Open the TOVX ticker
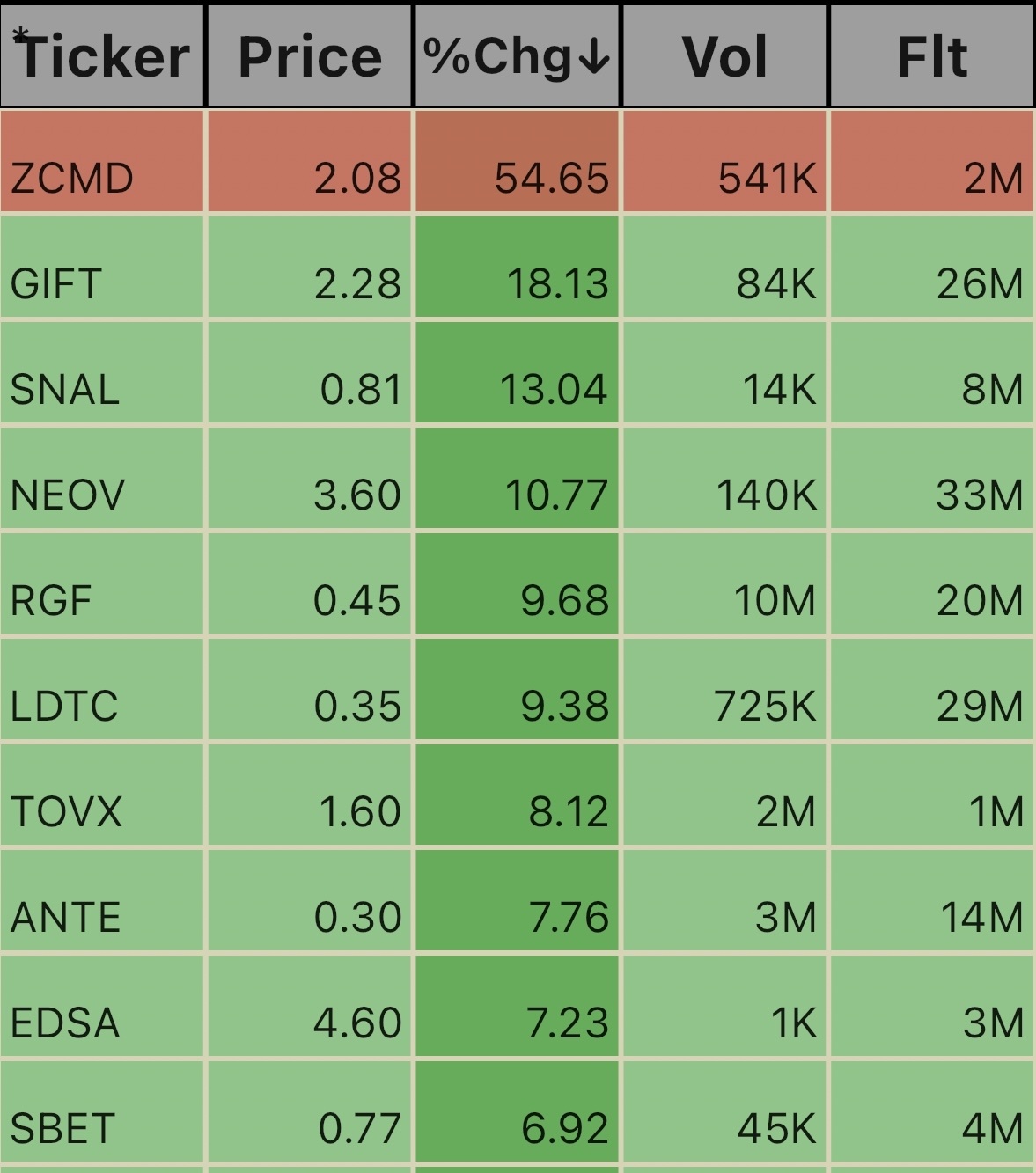This screenshot has width=1036, height=1173. click(67, 812)
